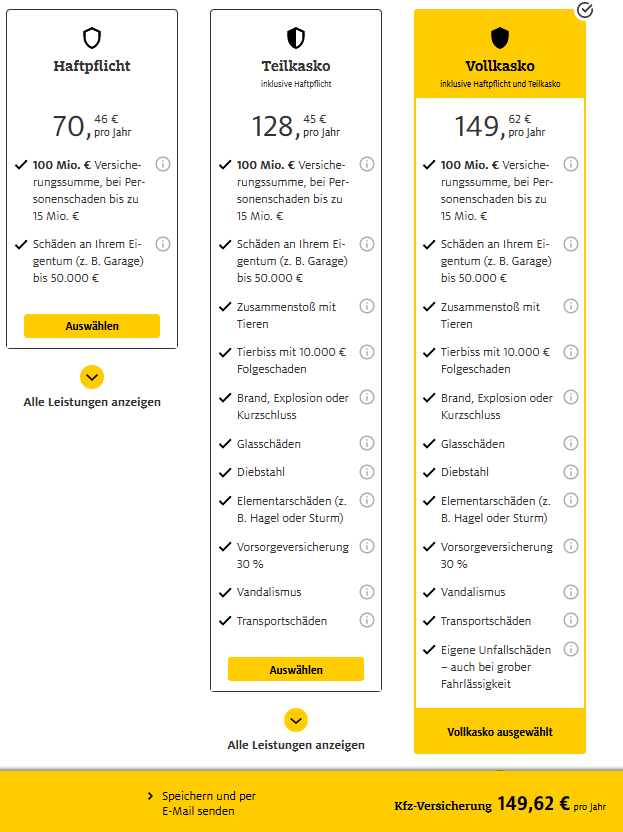Show info for Eigene Unfallschäden in Vollkasko
Image resolution: width=623 pixels, height=832 pixels.
click(x=571, y=649)
